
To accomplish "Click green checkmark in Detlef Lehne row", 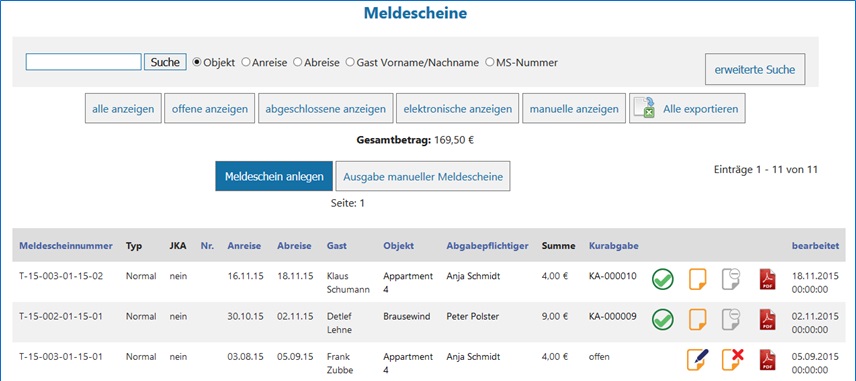I will point(663,319).
